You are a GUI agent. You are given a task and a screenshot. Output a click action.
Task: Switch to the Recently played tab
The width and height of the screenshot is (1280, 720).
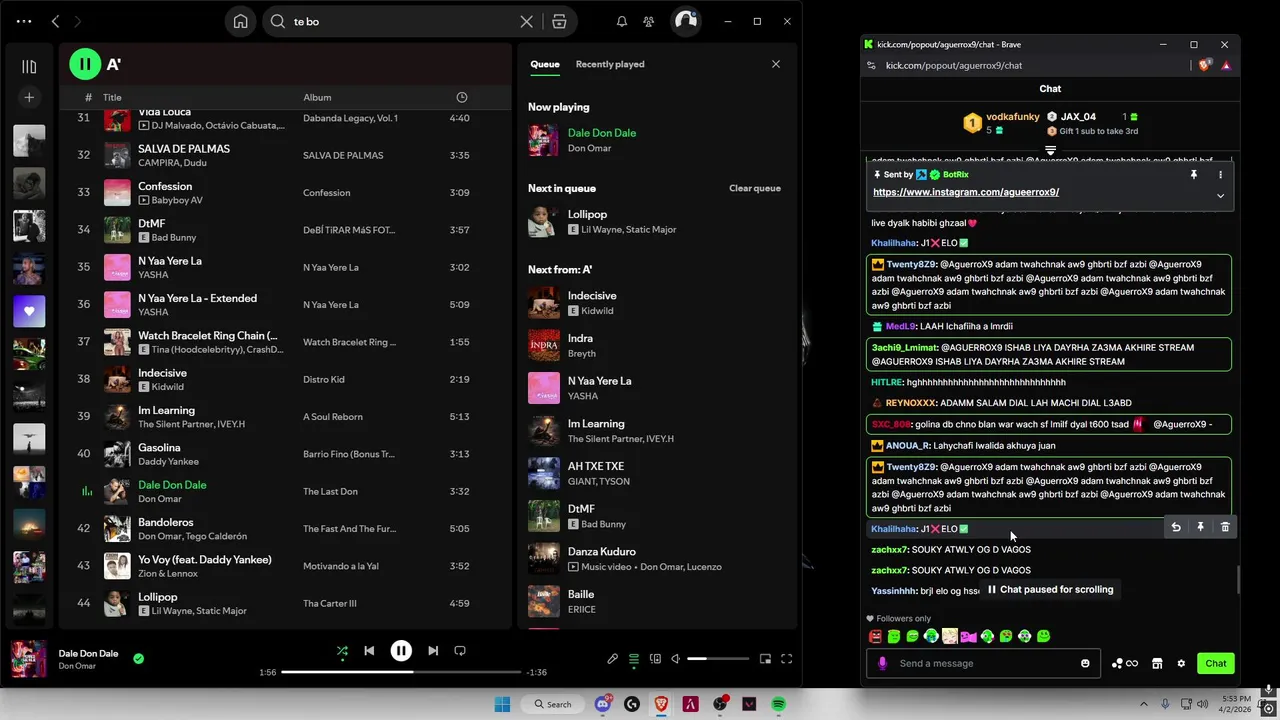click(610, 64)
